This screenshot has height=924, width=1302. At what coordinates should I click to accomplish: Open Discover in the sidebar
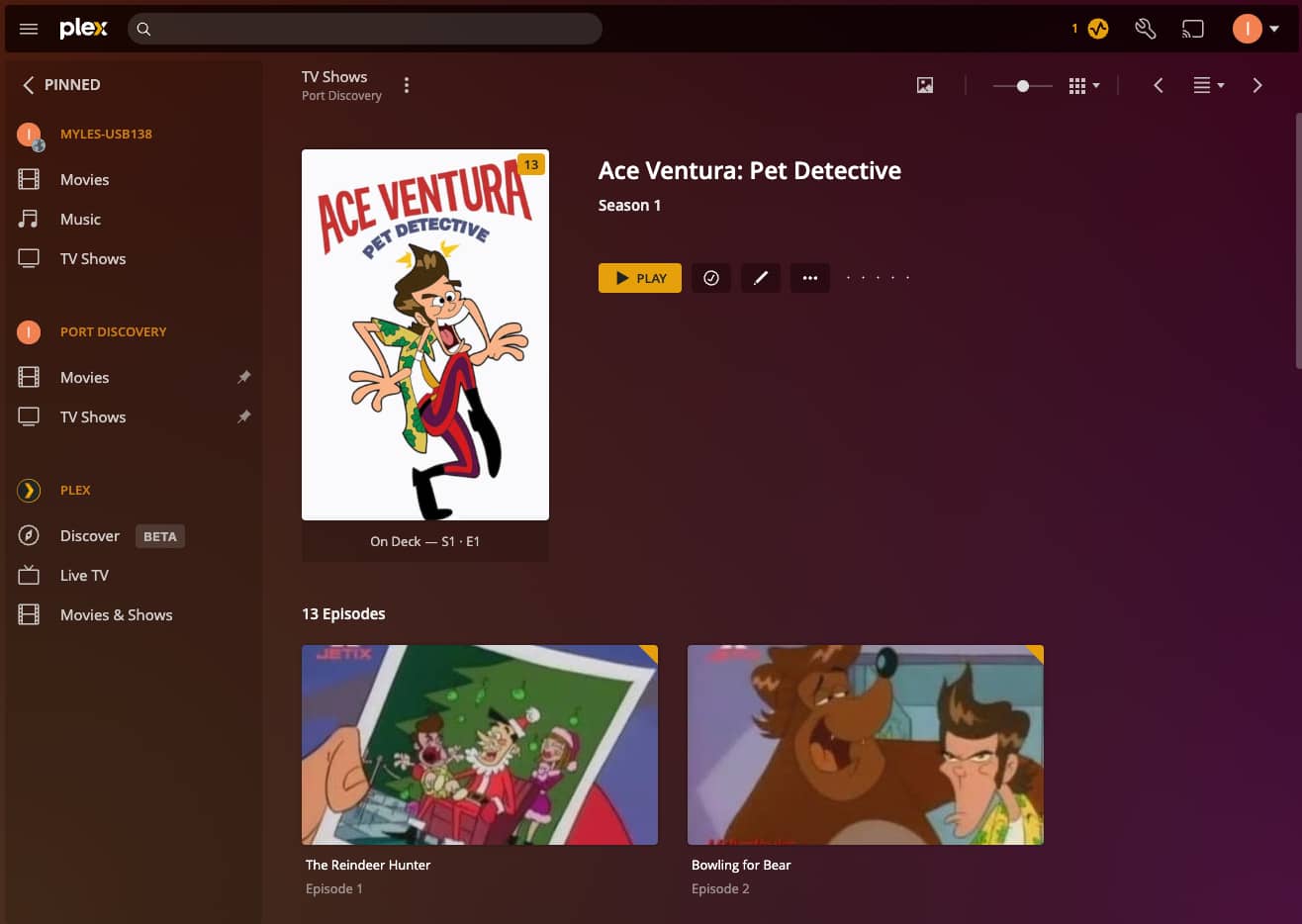(x=89, y=535)
